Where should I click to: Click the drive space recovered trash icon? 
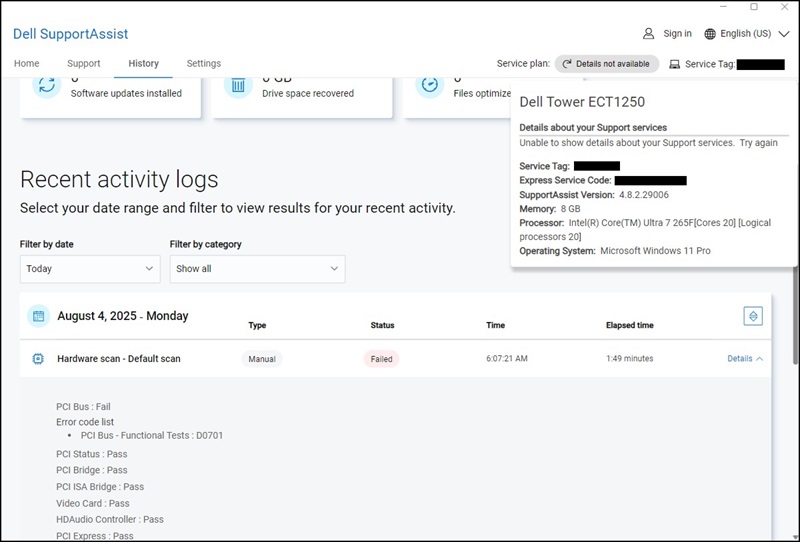tap(238, 85)
